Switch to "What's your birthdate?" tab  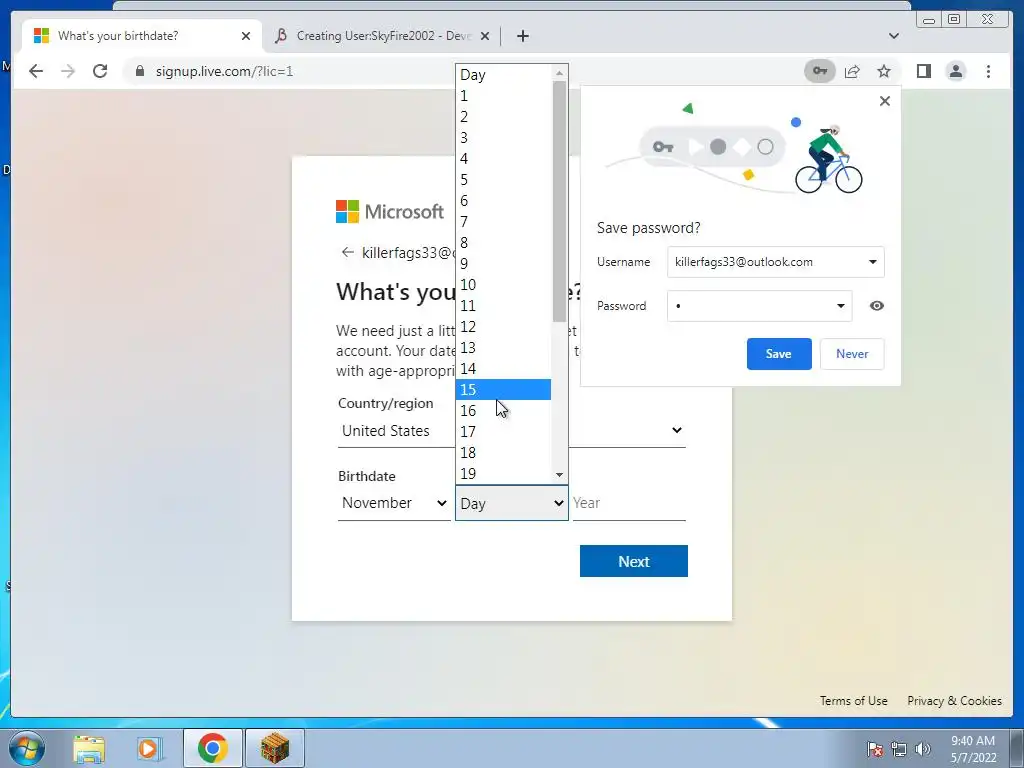[x=142, y=36]
